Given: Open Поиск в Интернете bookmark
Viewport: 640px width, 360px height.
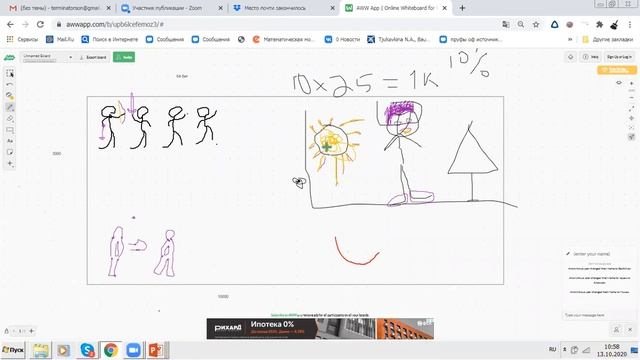Looking at the screenshot, I should pos(110,40).
